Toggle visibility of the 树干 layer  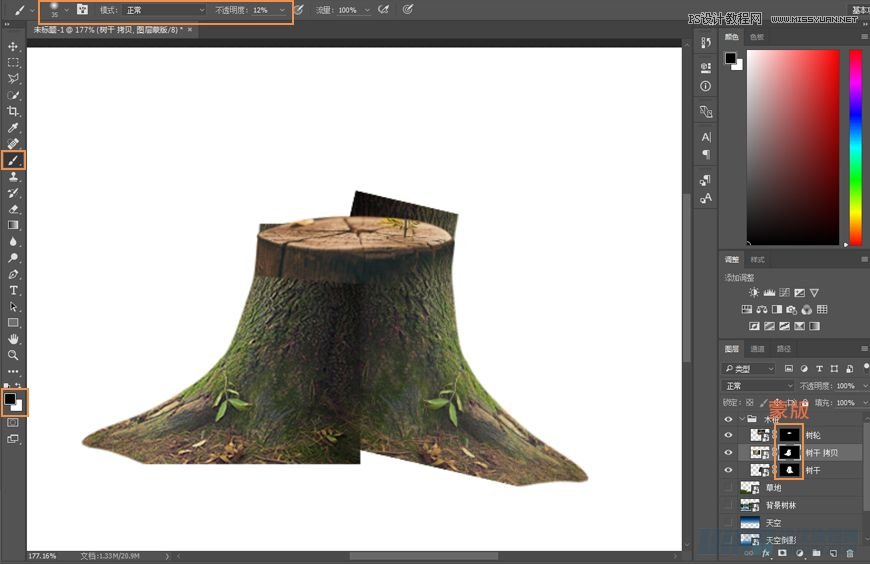coord(728,470)
